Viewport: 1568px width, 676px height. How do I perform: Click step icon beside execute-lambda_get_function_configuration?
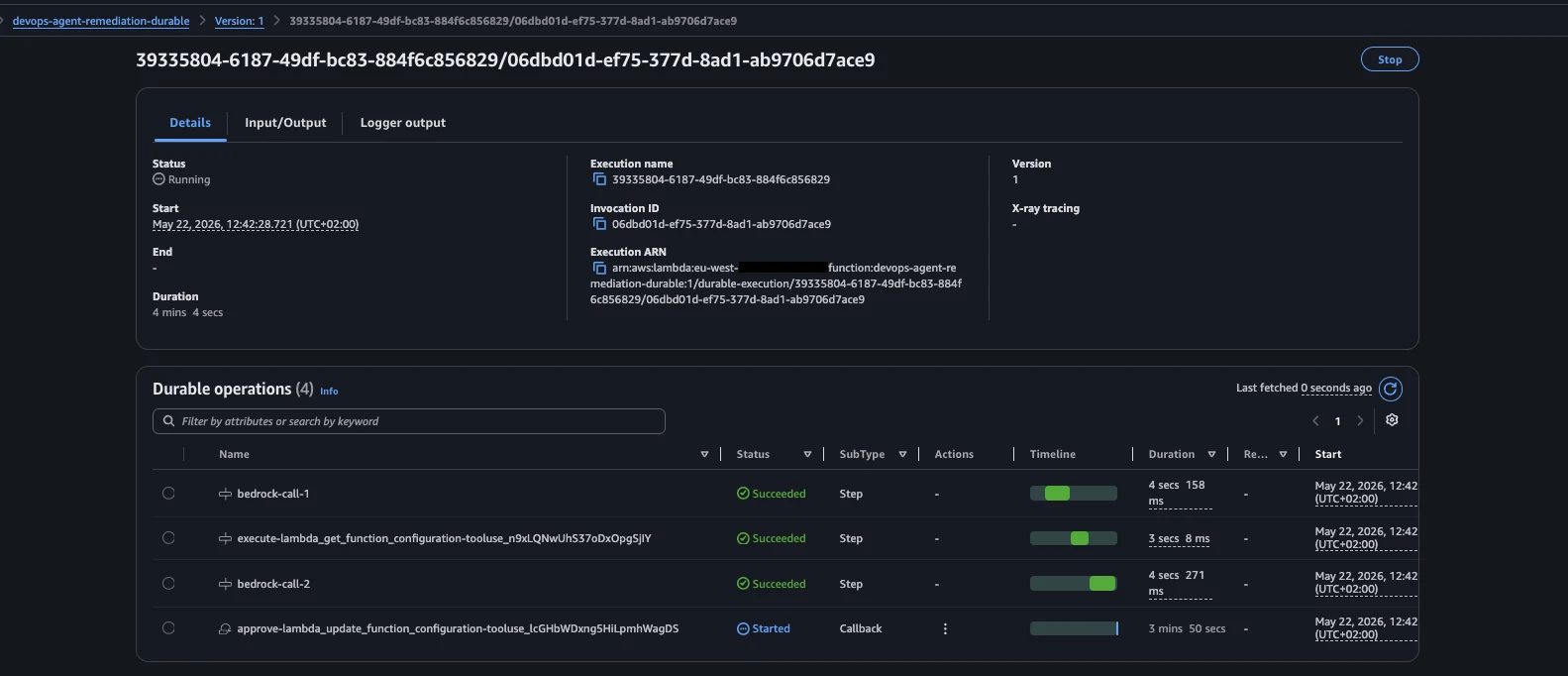225,538
